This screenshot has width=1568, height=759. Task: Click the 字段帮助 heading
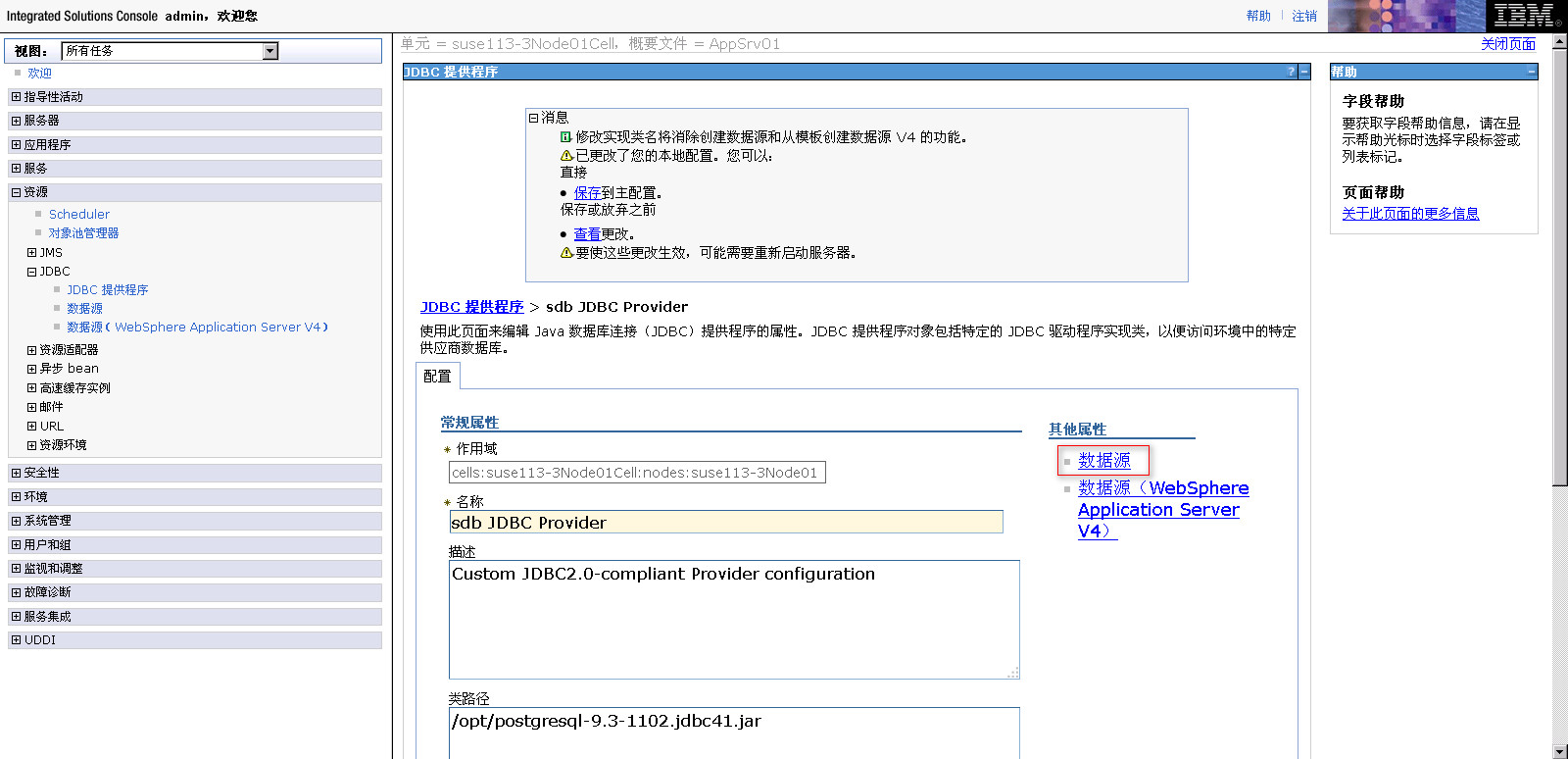pos(1373,101)
